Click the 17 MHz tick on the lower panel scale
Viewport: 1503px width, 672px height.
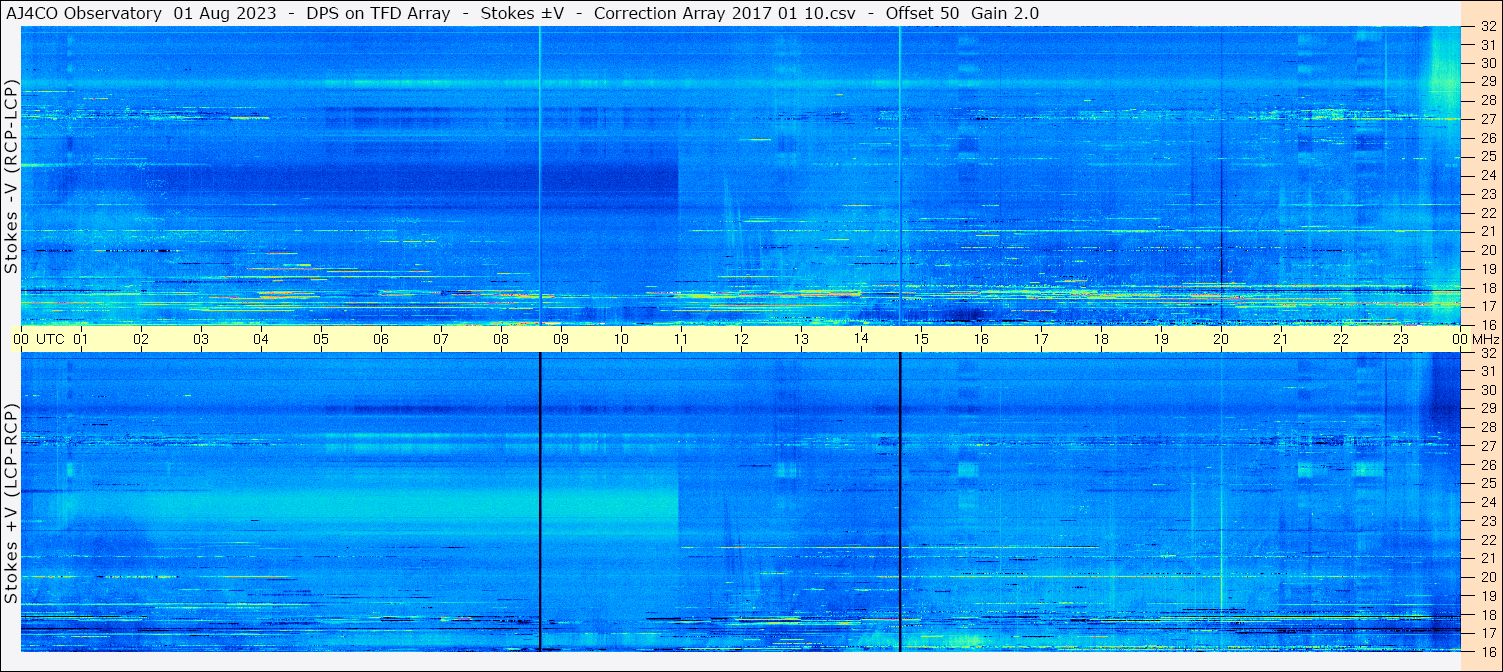coord(1487,633)
